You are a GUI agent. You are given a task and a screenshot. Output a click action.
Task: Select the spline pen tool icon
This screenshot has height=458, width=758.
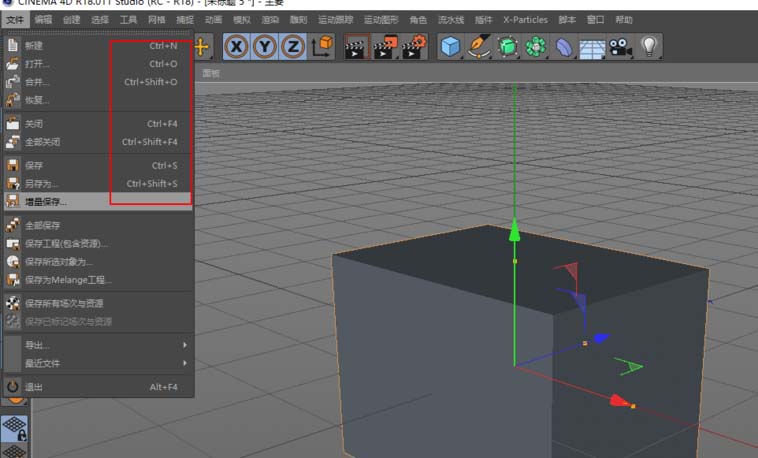(x=479, y=46)
